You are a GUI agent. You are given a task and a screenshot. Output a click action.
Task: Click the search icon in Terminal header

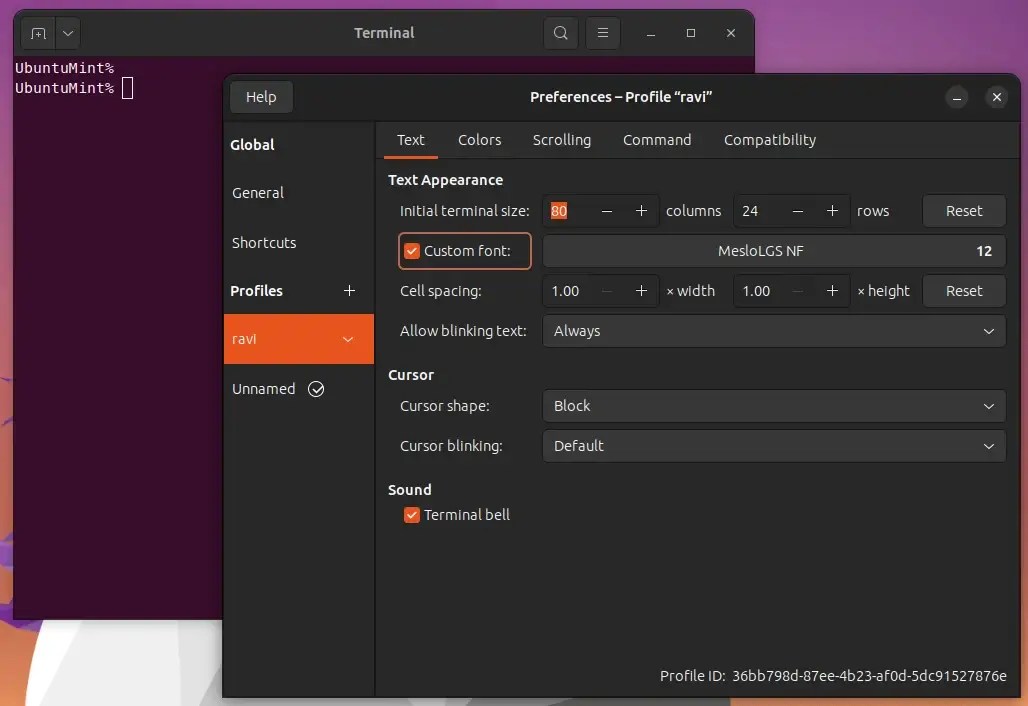560,33
